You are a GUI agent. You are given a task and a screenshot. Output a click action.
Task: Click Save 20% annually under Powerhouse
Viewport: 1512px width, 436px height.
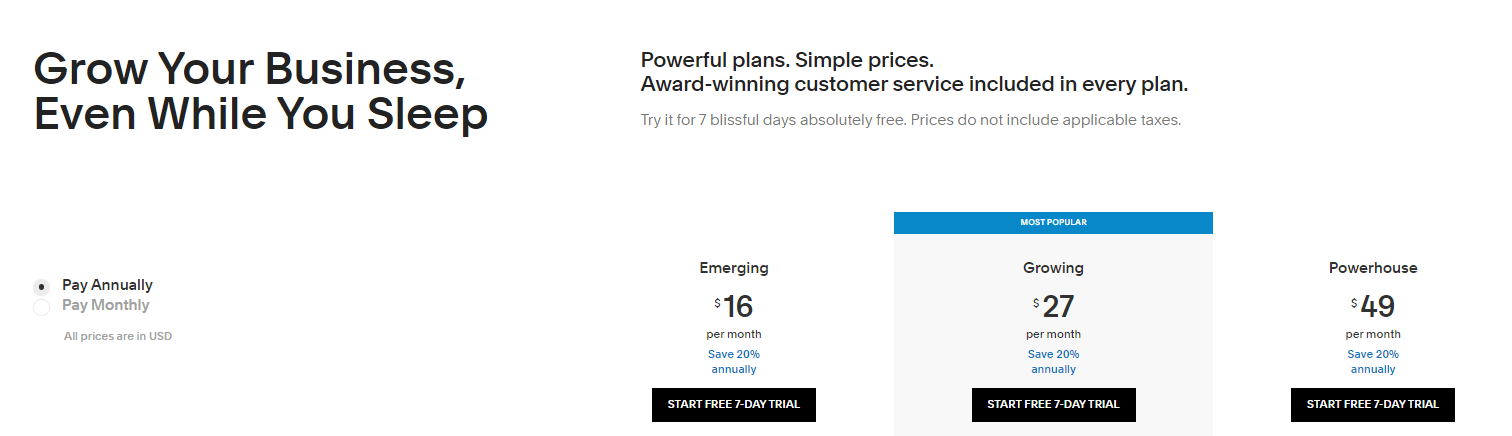[1373, 362]
